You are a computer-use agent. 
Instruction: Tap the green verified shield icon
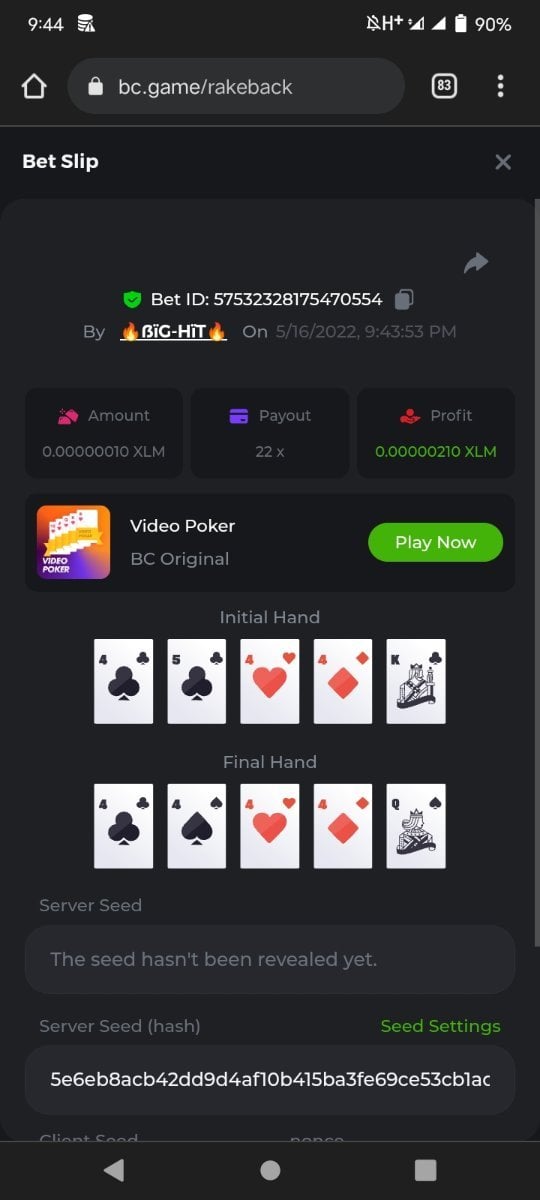coord(132,299)
